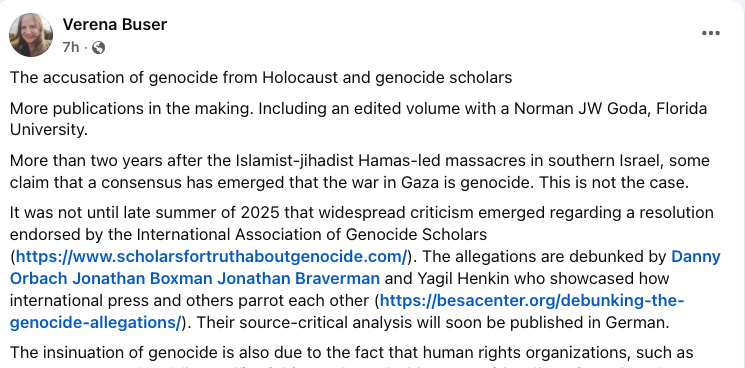Click the post headline about genocide scholars
The width and height of the screenshot is (745, 368).
point(261,77)
